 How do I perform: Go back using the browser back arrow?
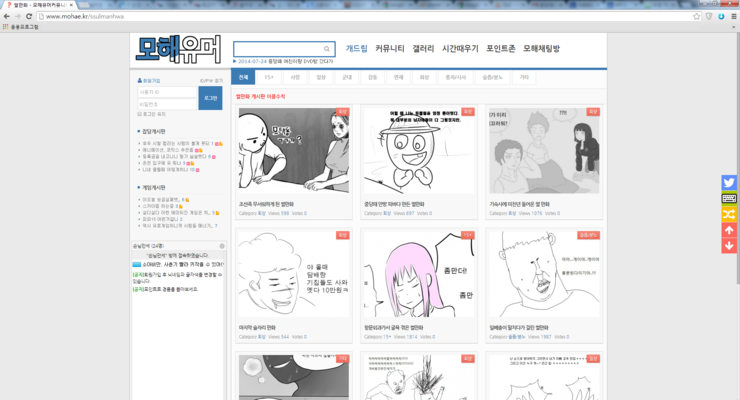(x=7, y=16)
